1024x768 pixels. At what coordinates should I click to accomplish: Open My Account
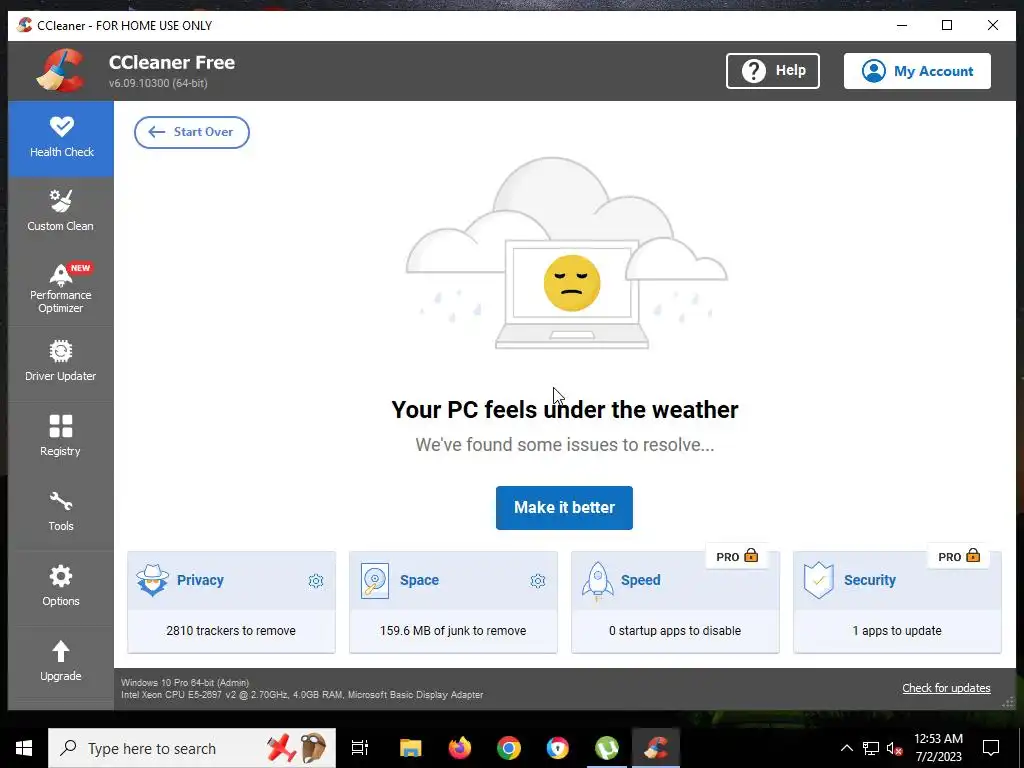point(917,71)
